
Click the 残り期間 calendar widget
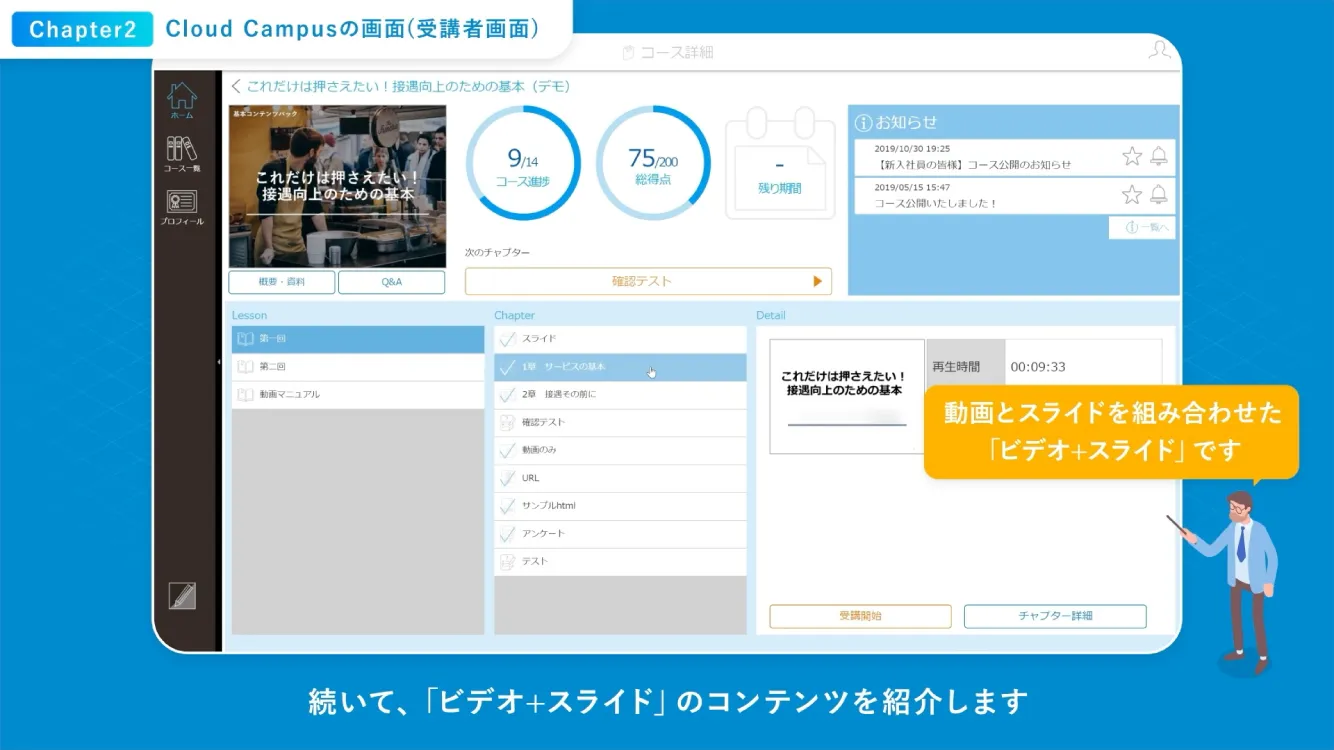coord(780,165)
